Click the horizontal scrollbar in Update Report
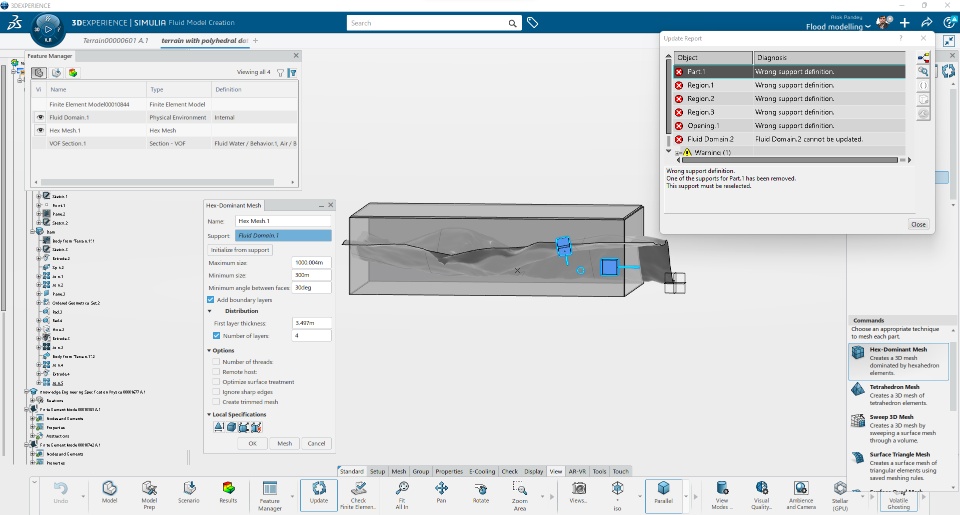 pyautogui.click(x=790, y=160)
